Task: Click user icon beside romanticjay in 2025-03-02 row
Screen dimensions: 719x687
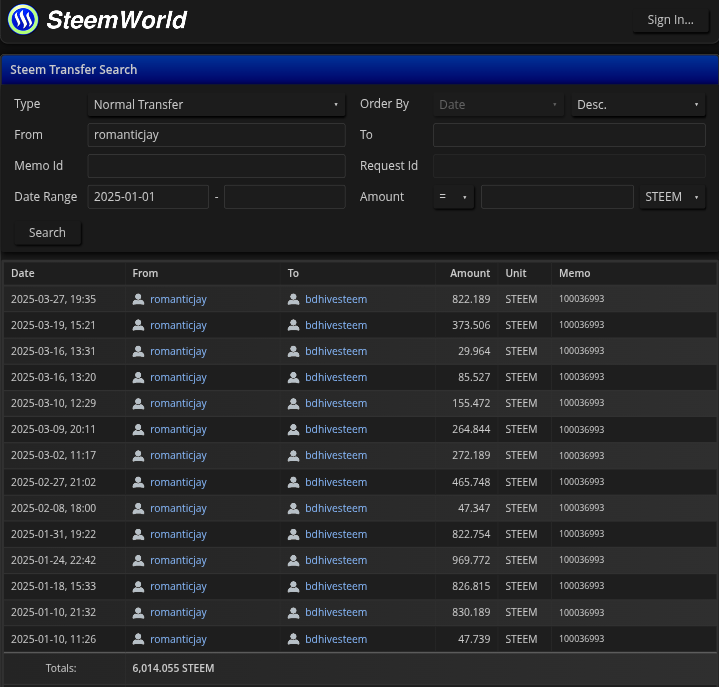Action: (x=138, y=455)
